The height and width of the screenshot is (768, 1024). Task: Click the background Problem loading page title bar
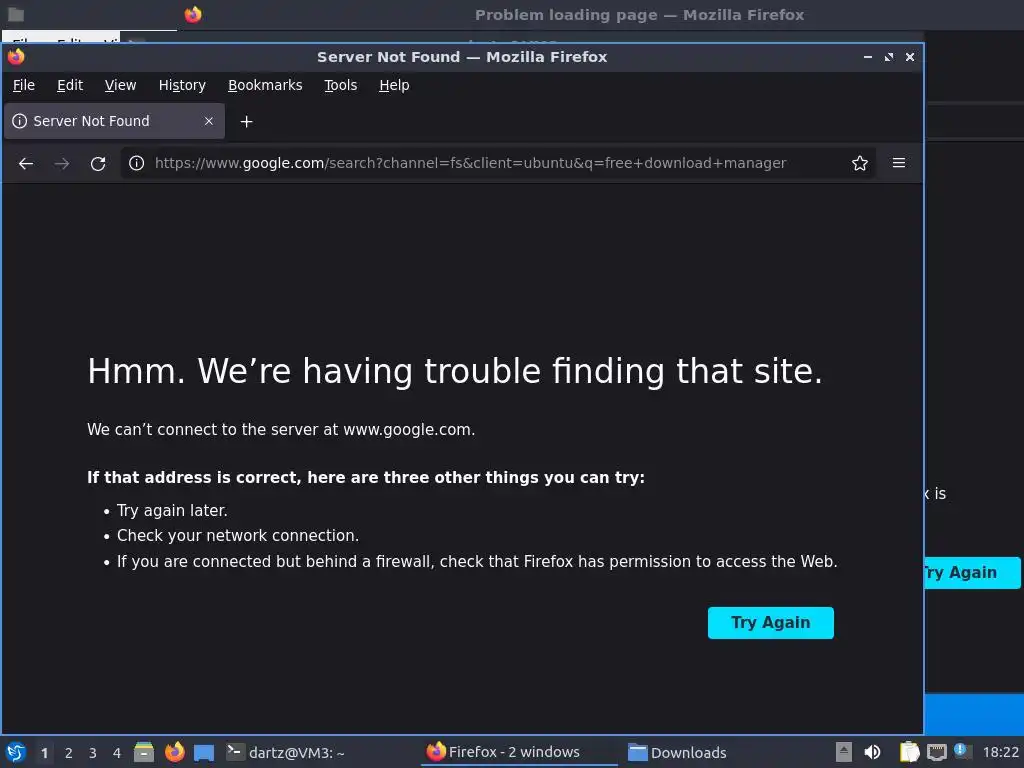tap(639, 14)
